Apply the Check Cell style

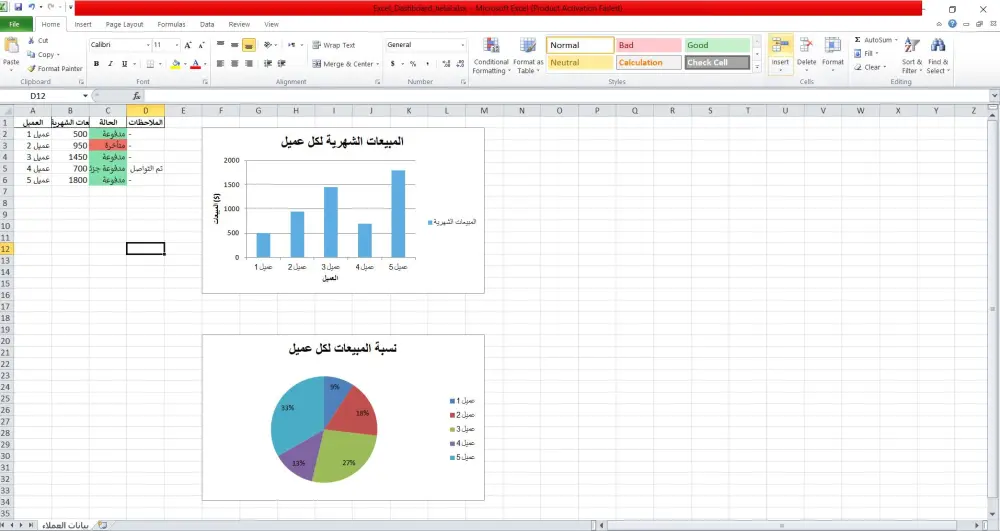click(717, 62)
